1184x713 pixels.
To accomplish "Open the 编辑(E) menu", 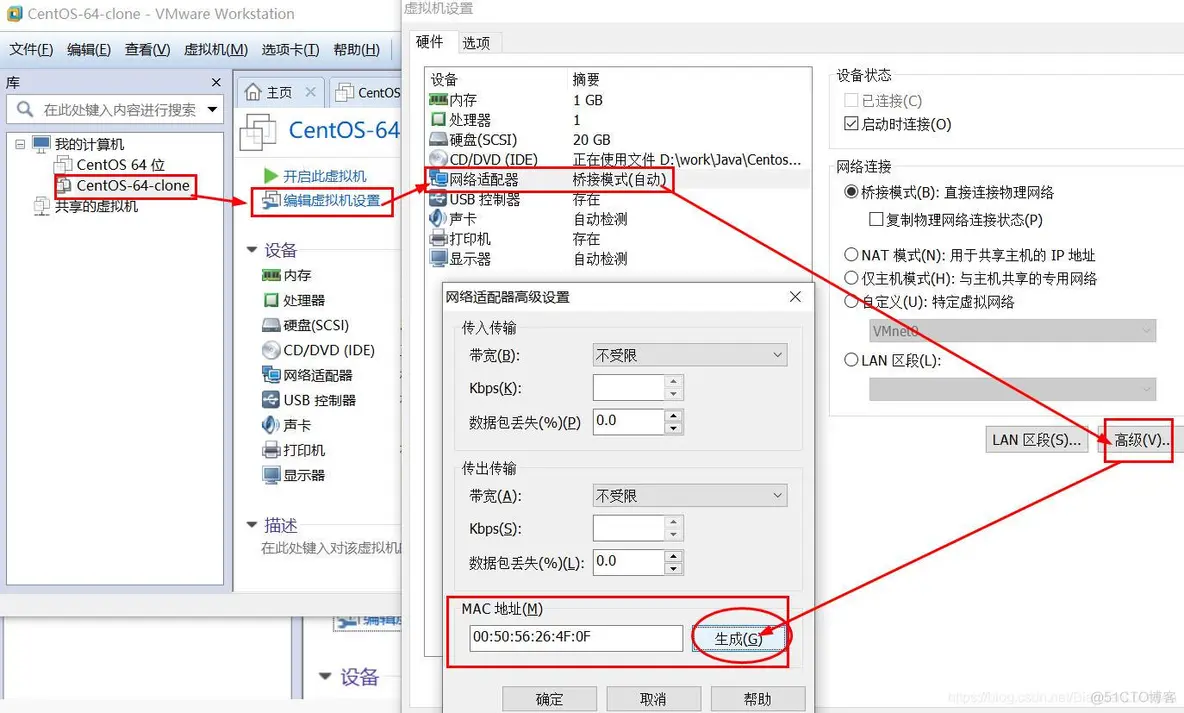I will coord(88,50).
